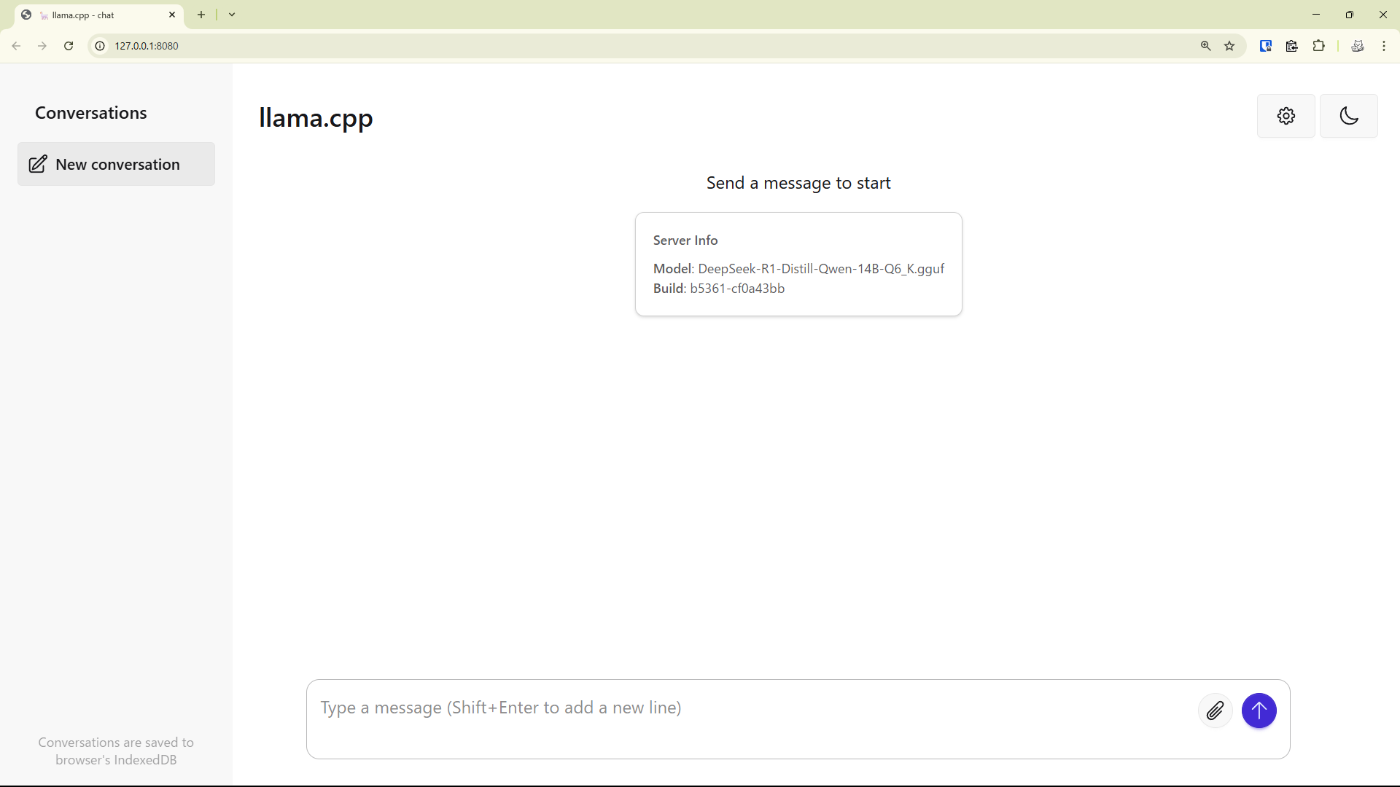Click the Server Info card title
Viewport: 1400px width, 787px height.
[x=686, y=240]
